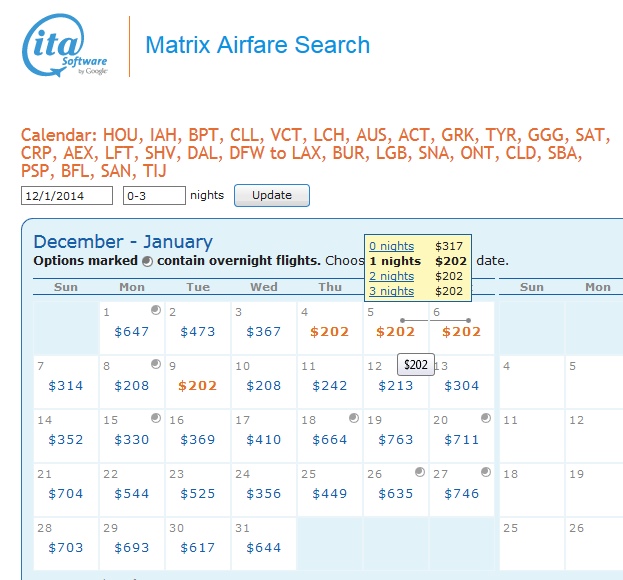
Task: Open the Matrix Airfare Search title
Action: (x=257, y=45)
